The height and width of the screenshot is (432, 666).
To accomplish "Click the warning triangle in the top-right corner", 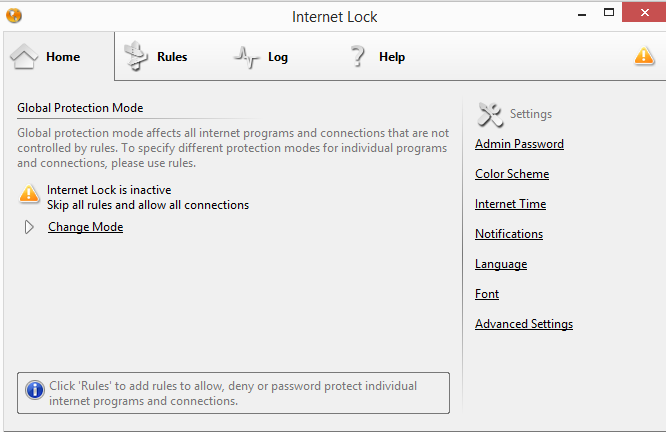I will click(x=644, y=56).
